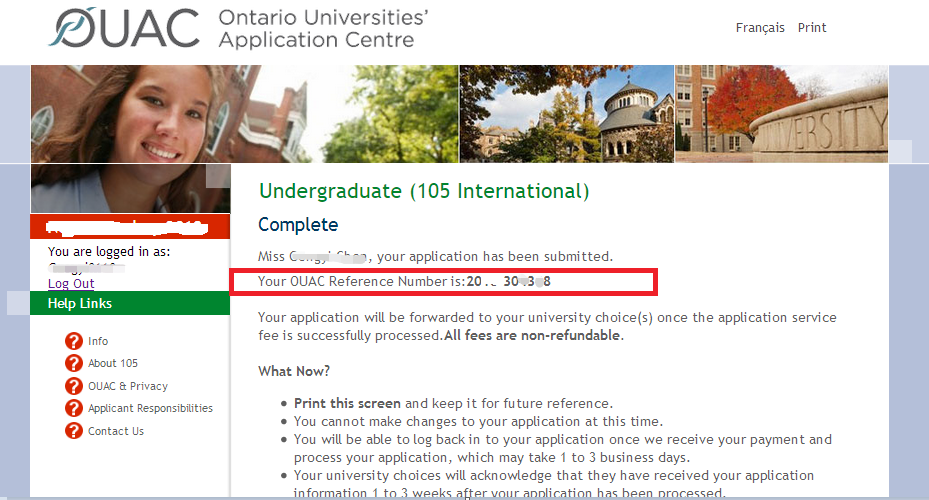The width and height of the screenshot is (929, 500).
Task: Click the question mark icon beside Contact Us
Action: pos(73,431)
